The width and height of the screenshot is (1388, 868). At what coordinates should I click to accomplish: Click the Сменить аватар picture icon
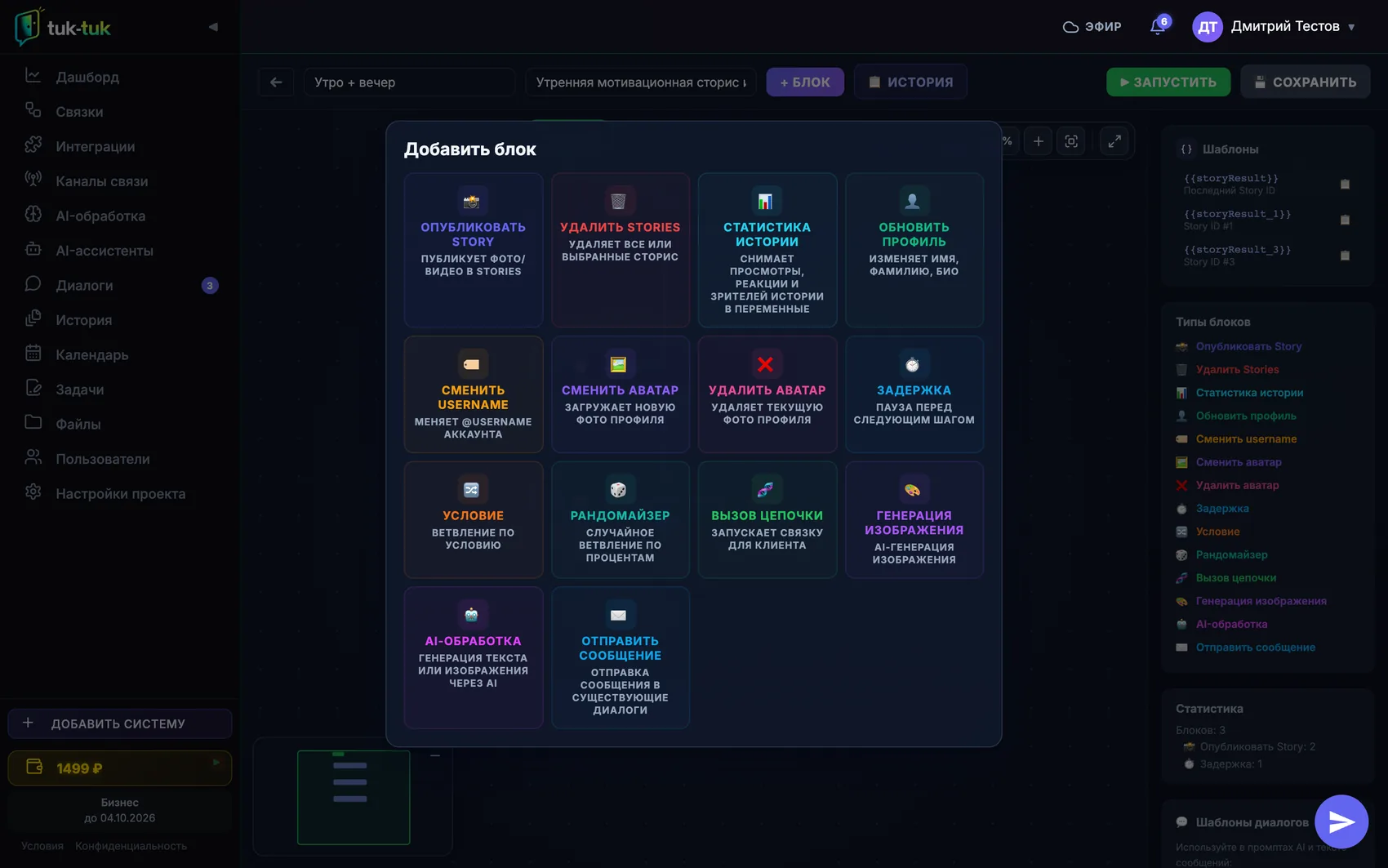coord(618,364)
